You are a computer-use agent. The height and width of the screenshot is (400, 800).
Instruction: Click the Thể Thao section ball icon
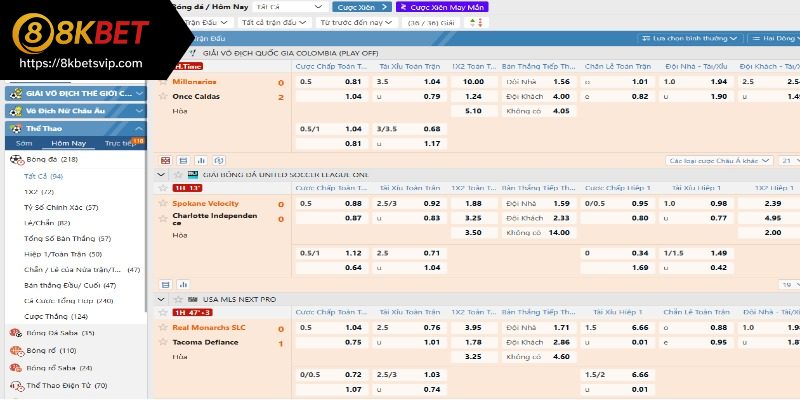coord(15,128)
